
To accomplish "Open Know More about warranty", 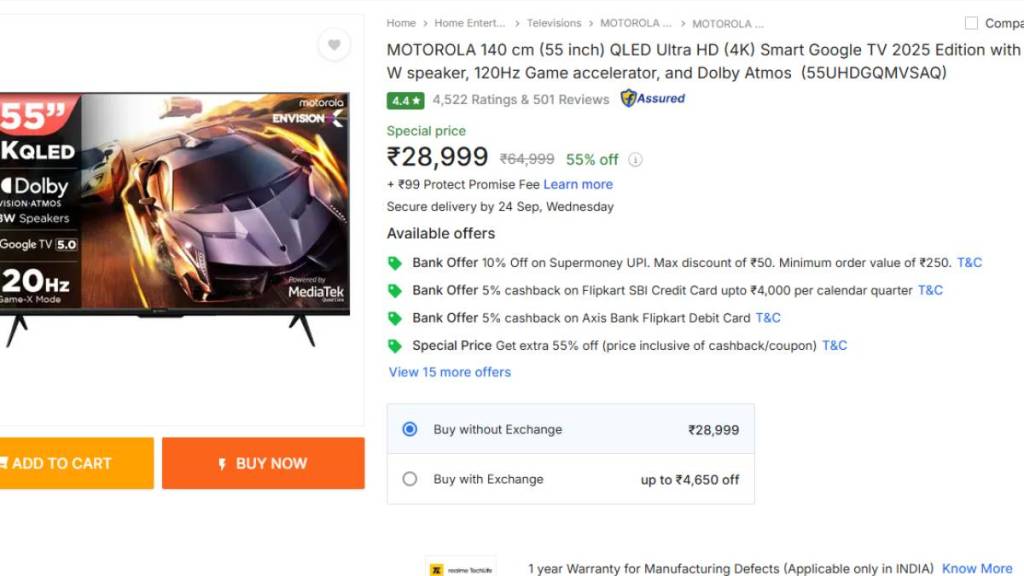I will 977,569.
